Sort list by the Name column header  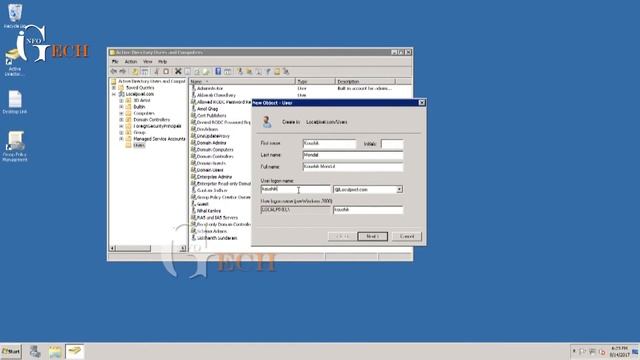242,81
